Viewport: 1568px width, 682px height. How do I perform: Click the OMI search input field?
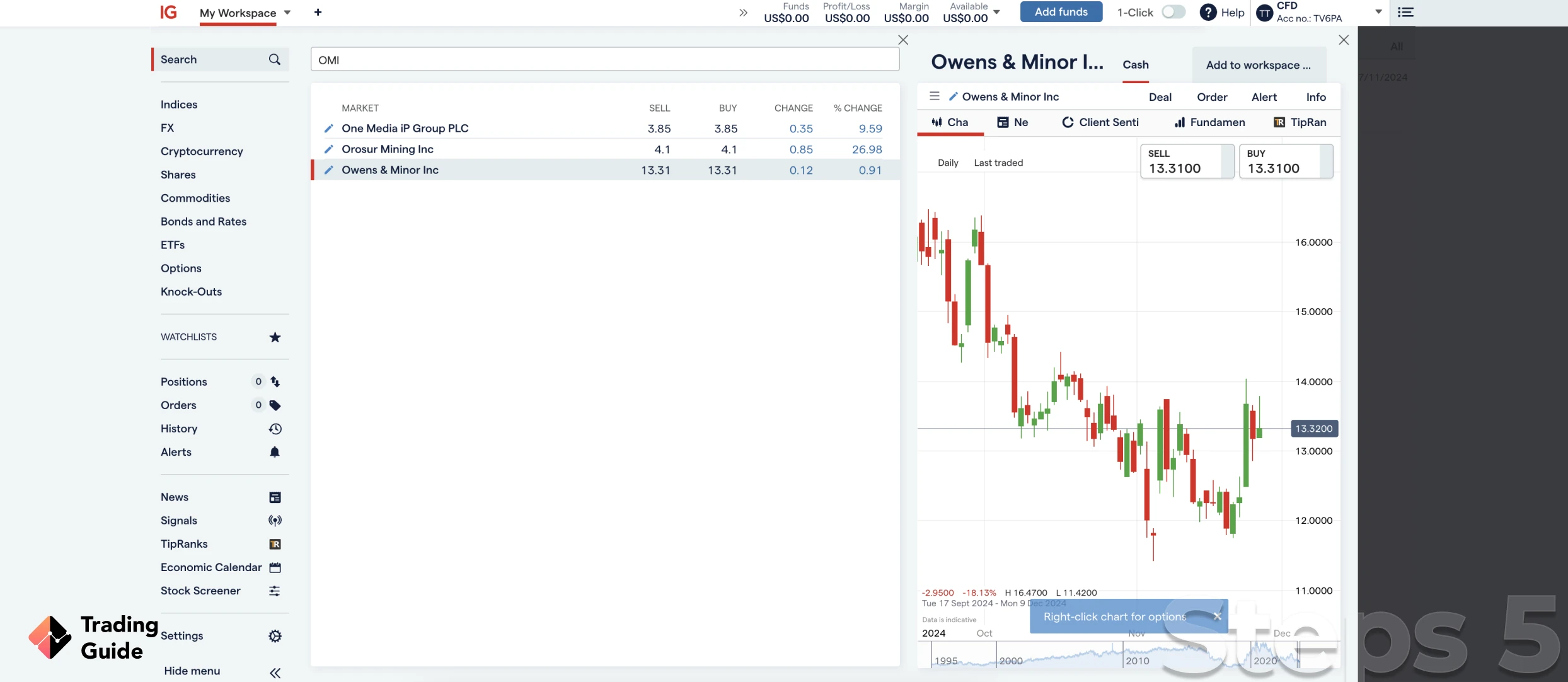point(604,59)
